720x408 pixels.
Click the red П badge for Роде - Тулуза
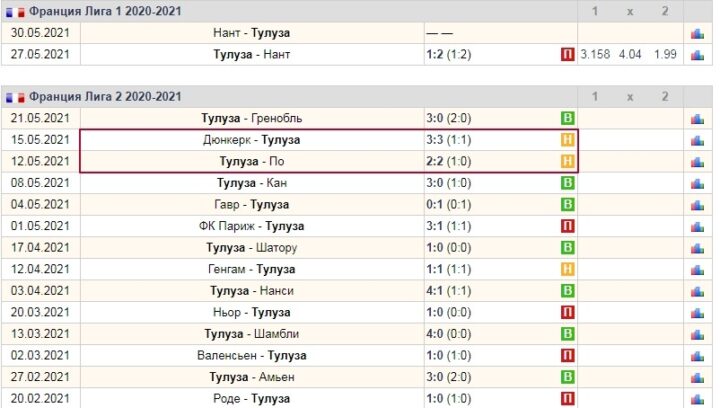coord(568,399)
